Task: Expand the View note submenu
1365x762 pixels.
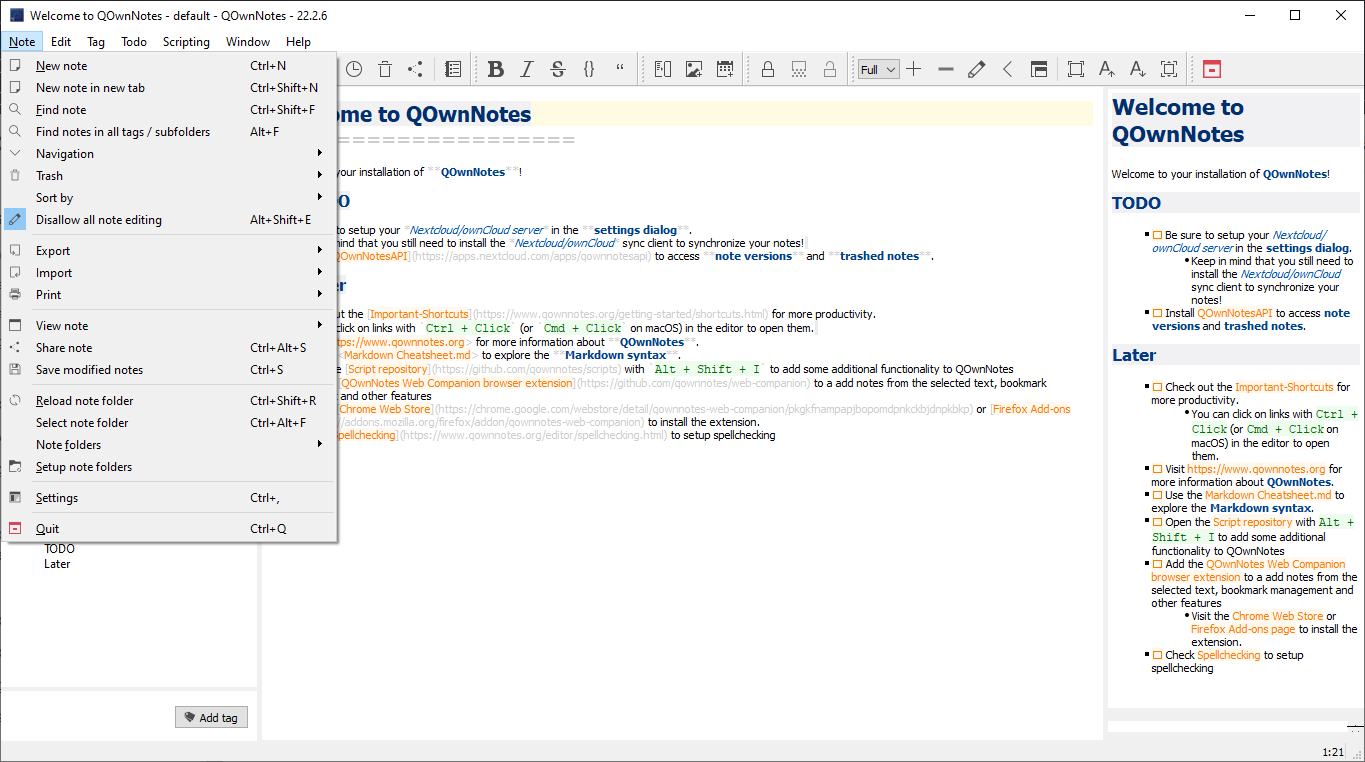Action: [169, 326]
